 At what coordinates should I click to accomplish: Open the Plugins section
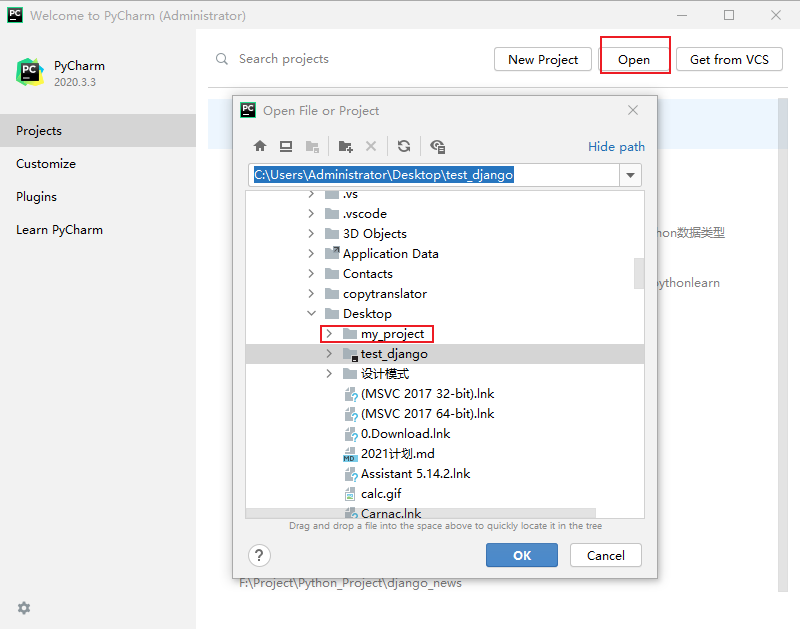point(98,196)
